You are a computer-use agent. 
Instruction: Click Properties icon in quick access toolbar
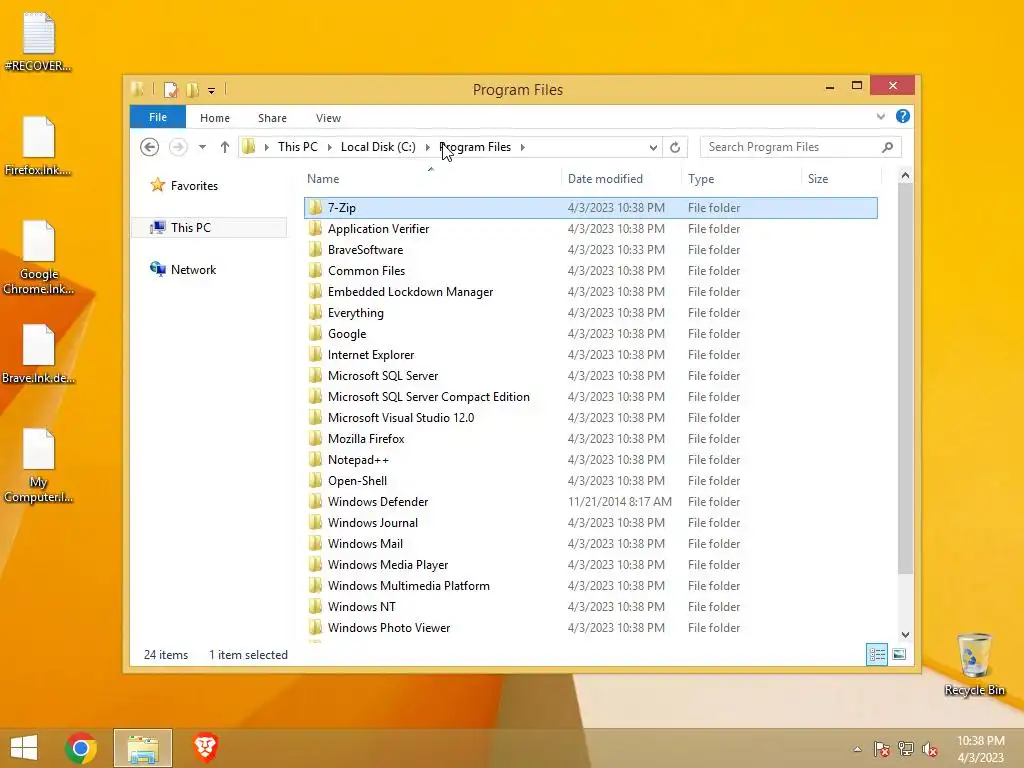[x=170, y=89]
